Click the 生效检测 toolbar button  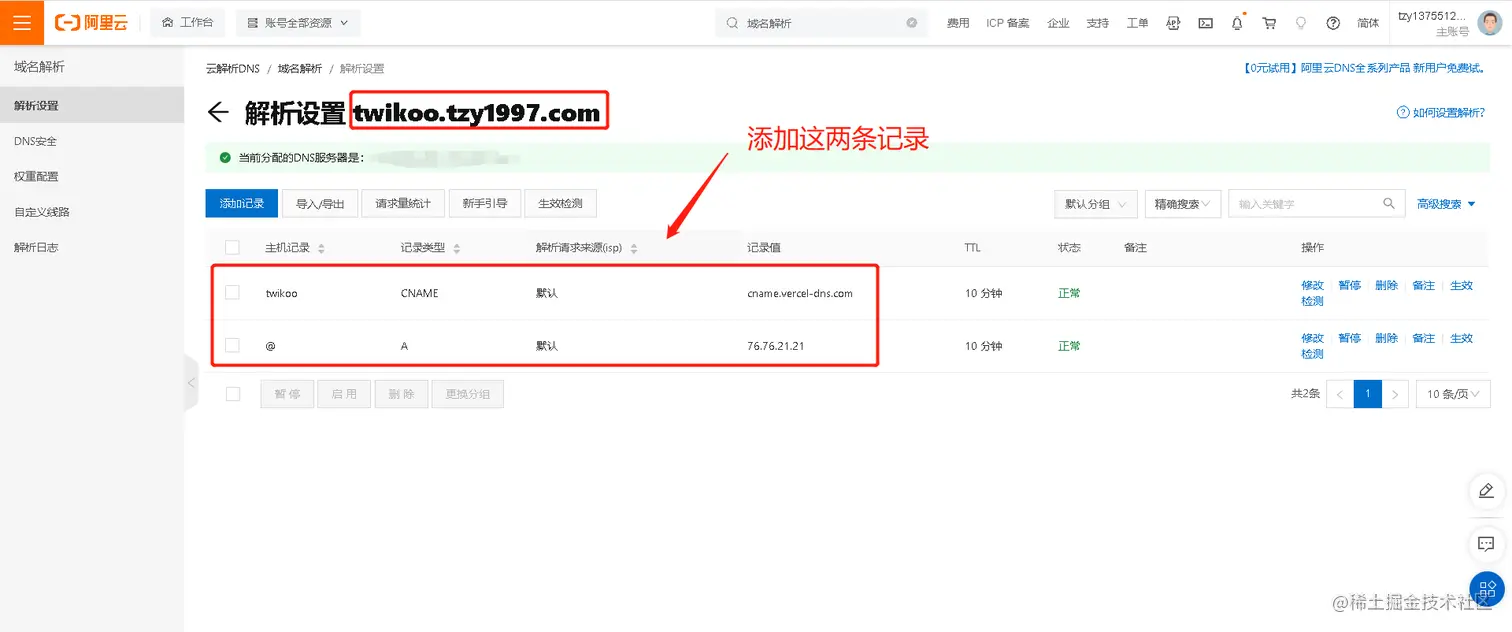[x=560, y=203]
